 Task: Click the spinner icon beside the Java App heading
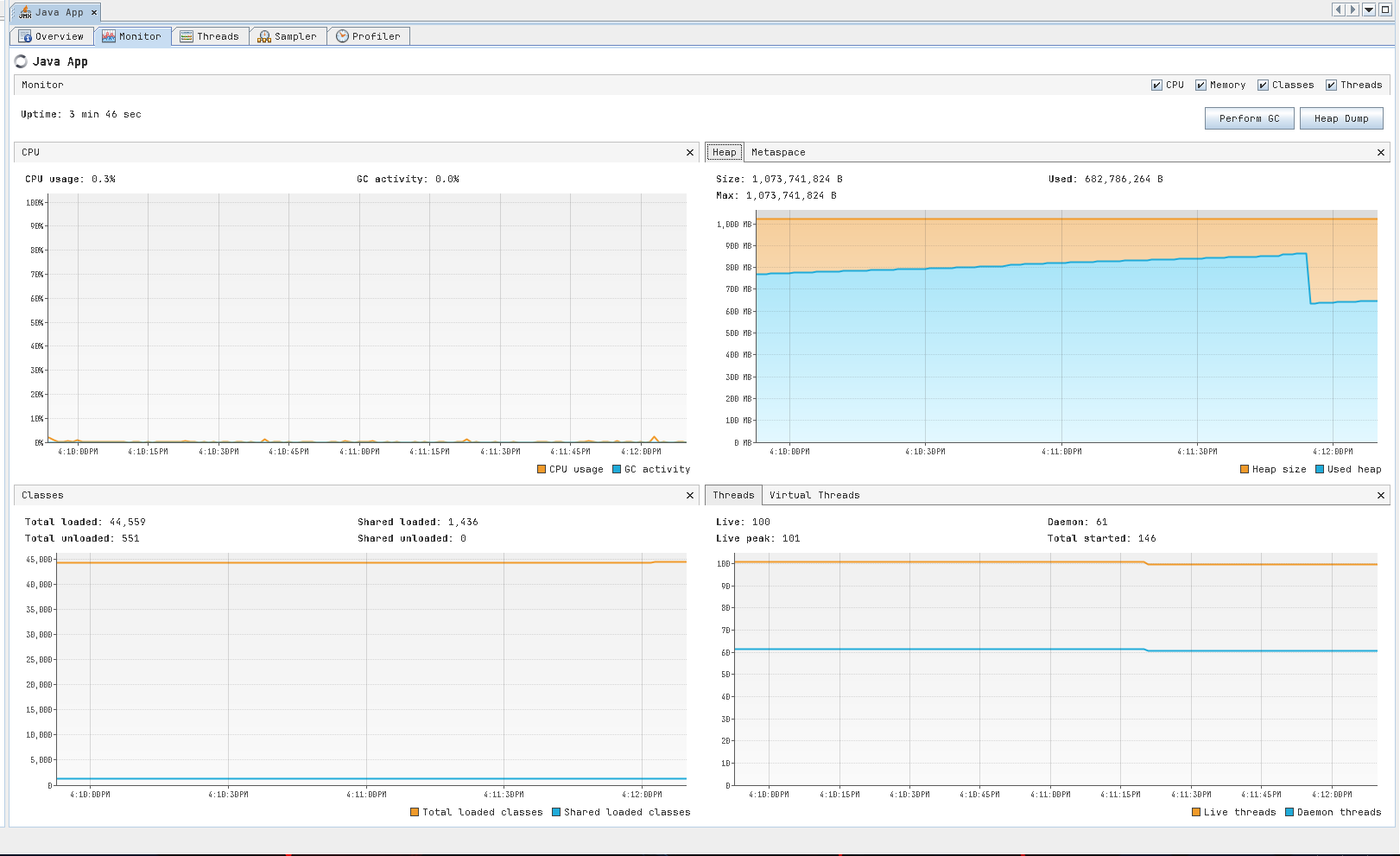(20, 60)
